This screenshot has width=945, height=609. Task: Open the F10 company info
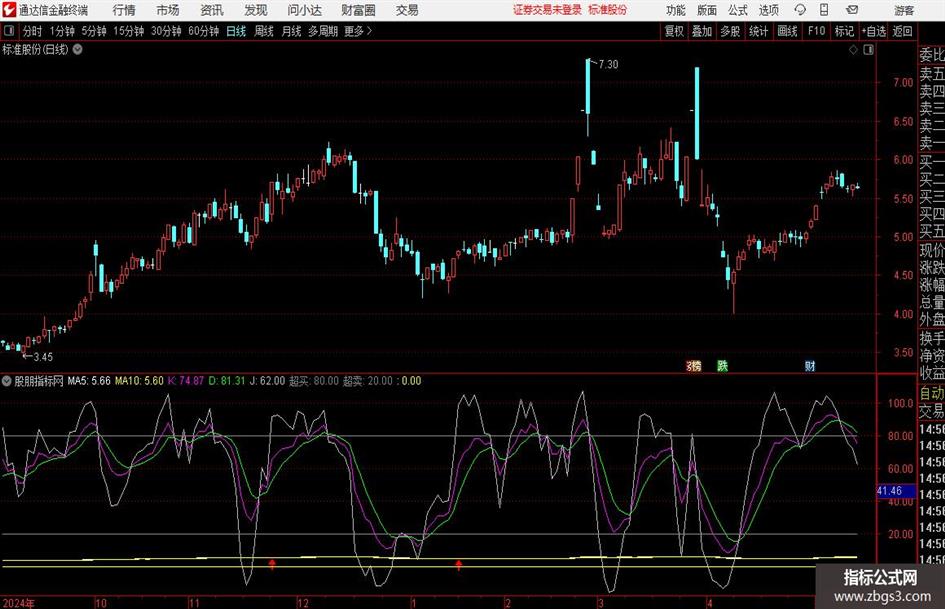[817, 31]
